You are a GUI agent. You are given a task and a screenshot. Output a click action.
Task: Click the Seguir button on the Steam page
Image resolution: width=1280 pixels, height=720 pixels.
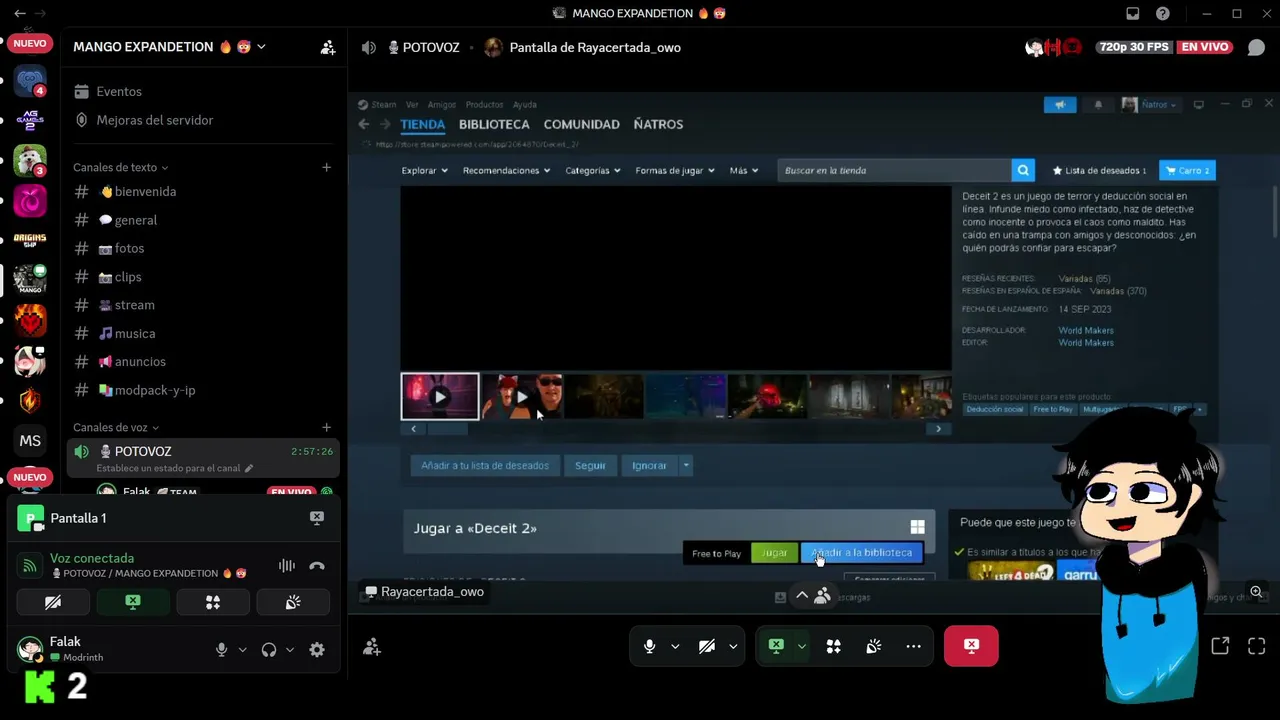[590, 465]
